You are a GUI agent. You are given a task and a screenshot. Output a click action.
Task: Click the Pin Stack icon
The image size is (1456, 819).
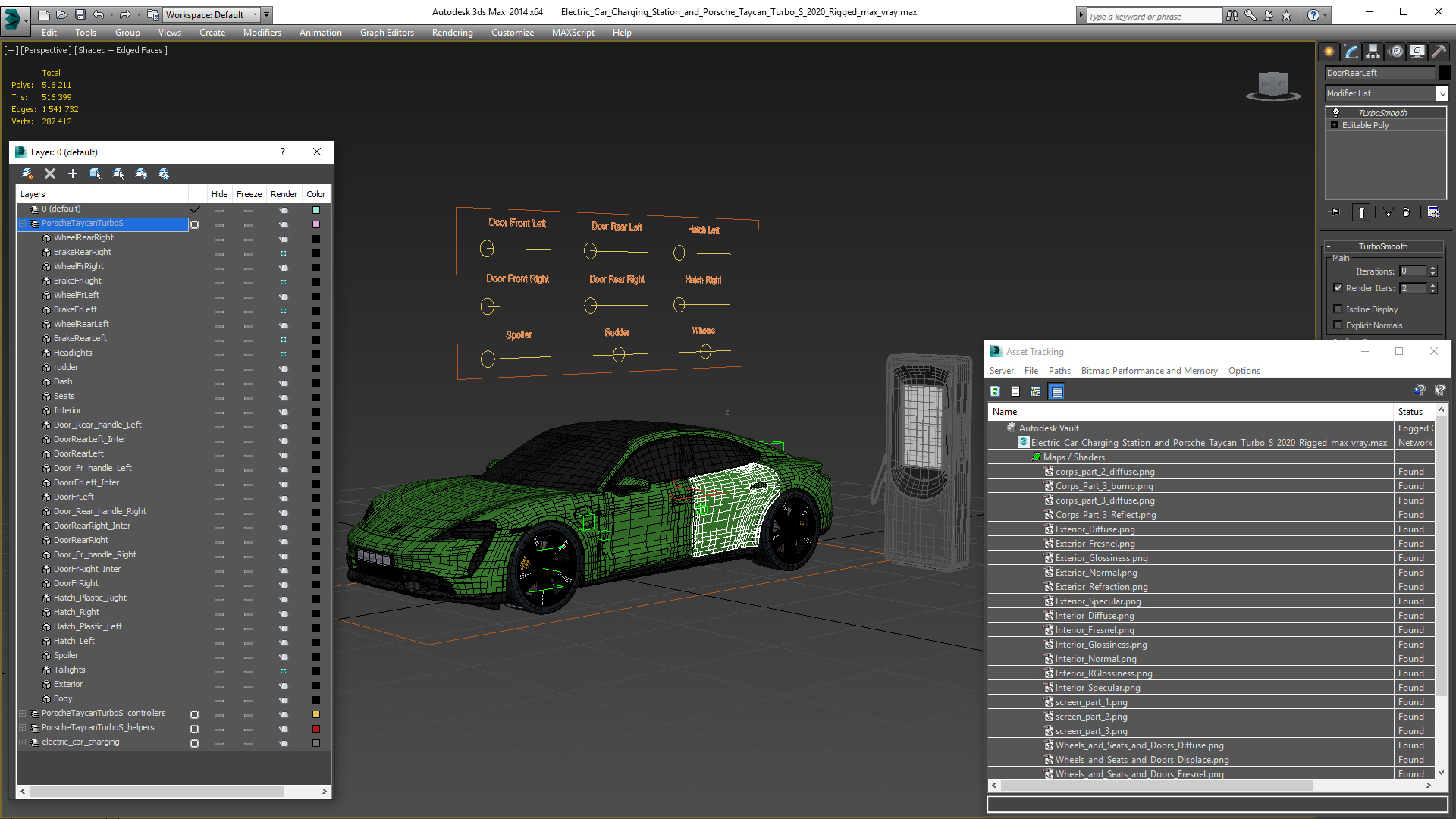point(1335,212)
